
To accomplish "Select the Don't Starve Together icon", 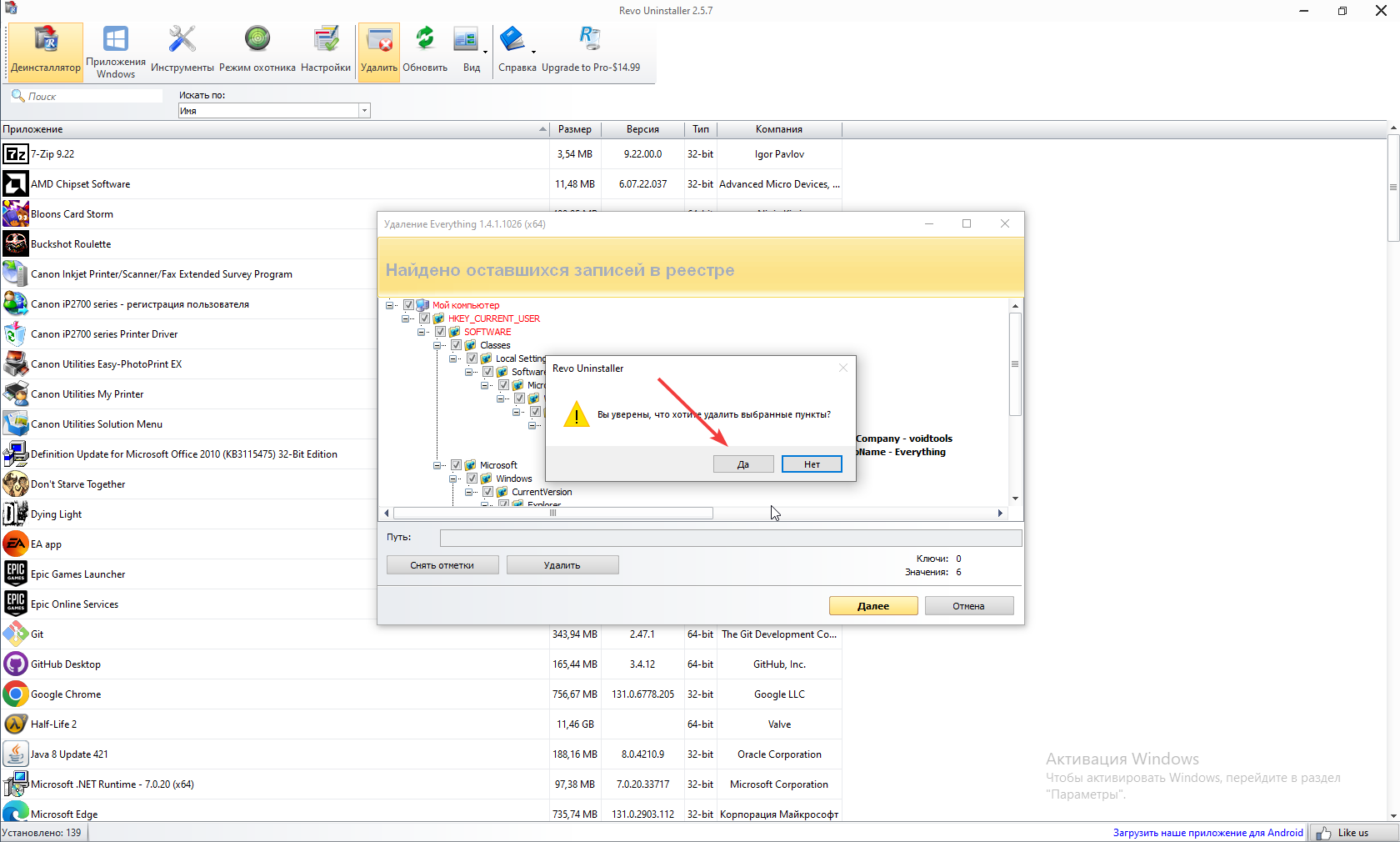I will pos(16,484).
